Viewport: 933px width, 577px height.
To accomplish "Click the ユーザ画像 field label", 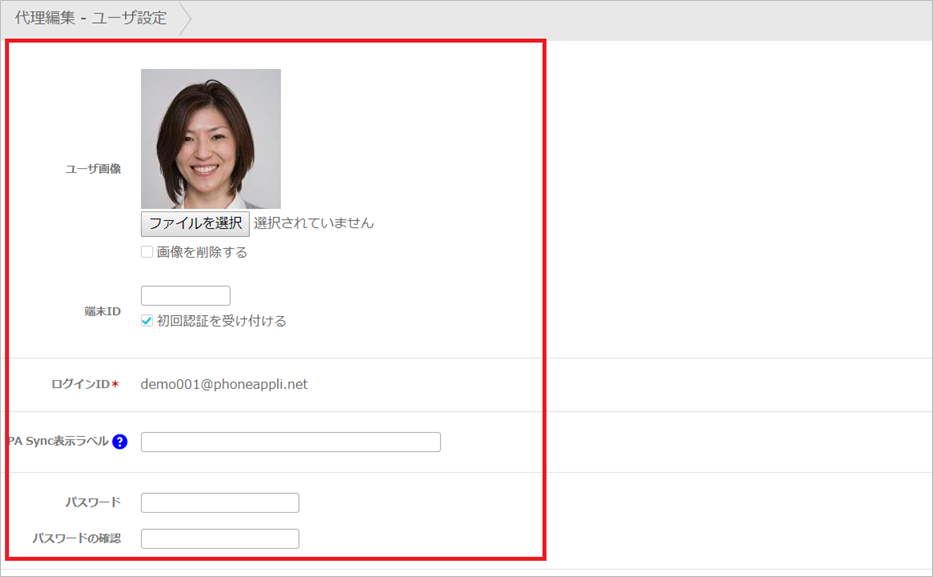I will [x=93, y=169].
